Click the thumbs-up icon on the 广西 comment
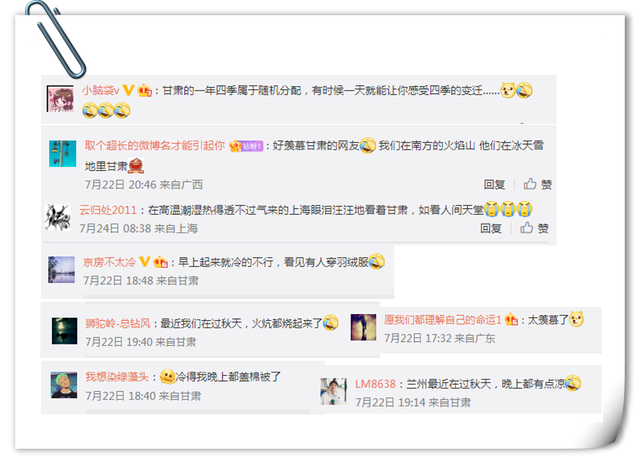This screenshot has width=640, height=464. (530, 184)
